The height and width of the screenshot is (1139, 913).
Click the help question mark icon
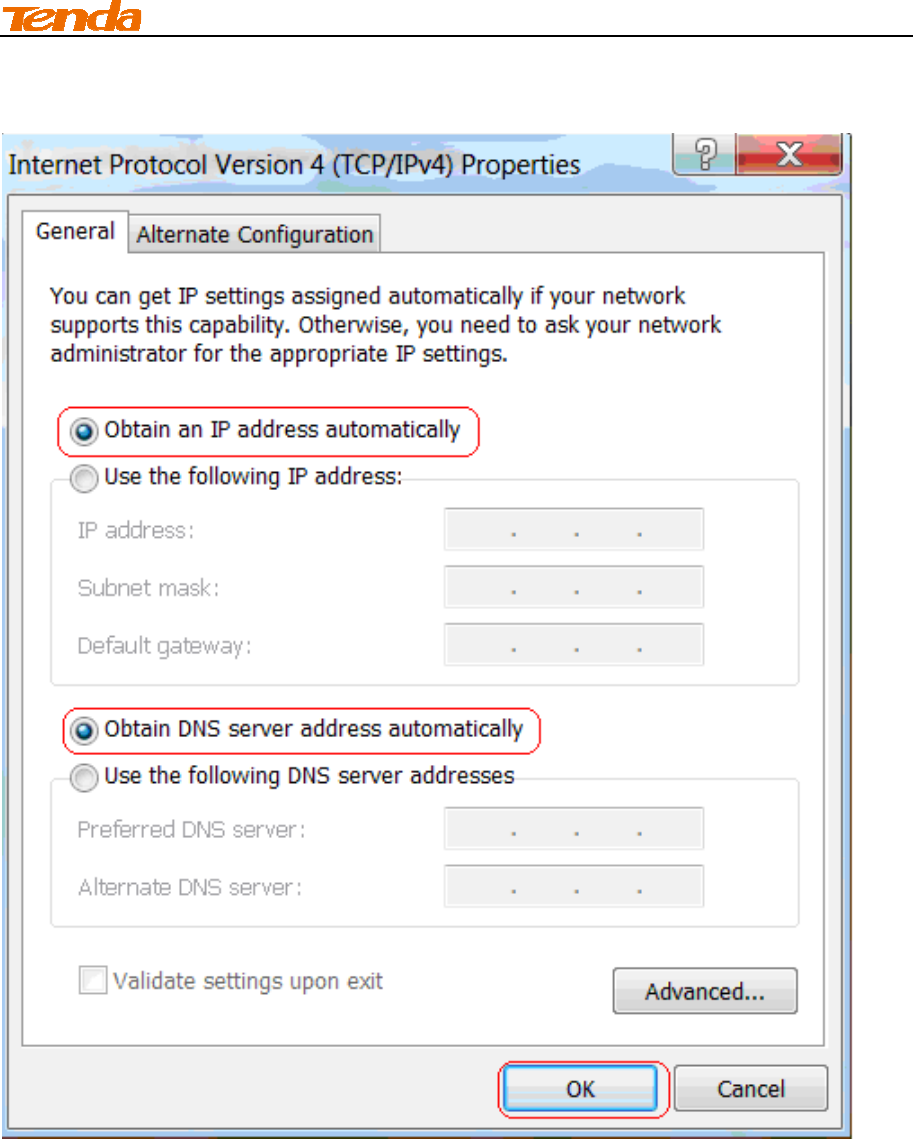coord(705,154)
